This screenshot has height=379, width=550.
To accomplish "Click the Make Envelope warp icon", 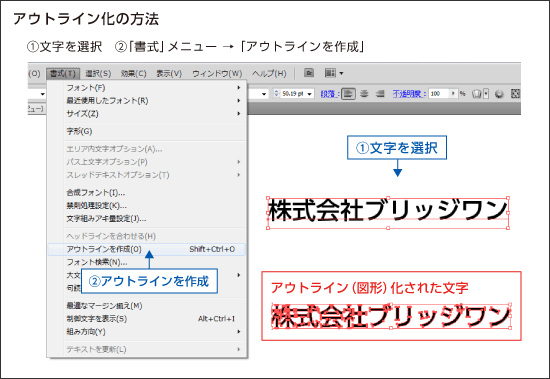I will pos(477,94).
